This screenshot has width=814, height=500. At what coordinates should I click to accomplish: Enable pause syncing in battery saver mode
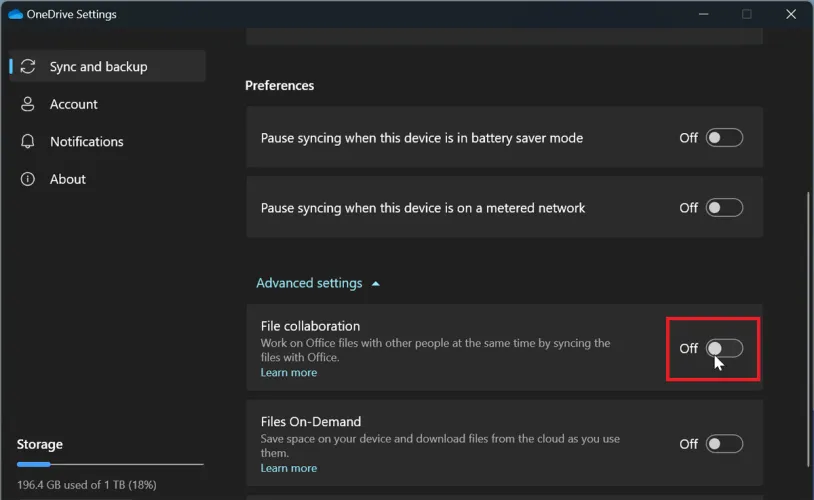[x=724, y=138]
